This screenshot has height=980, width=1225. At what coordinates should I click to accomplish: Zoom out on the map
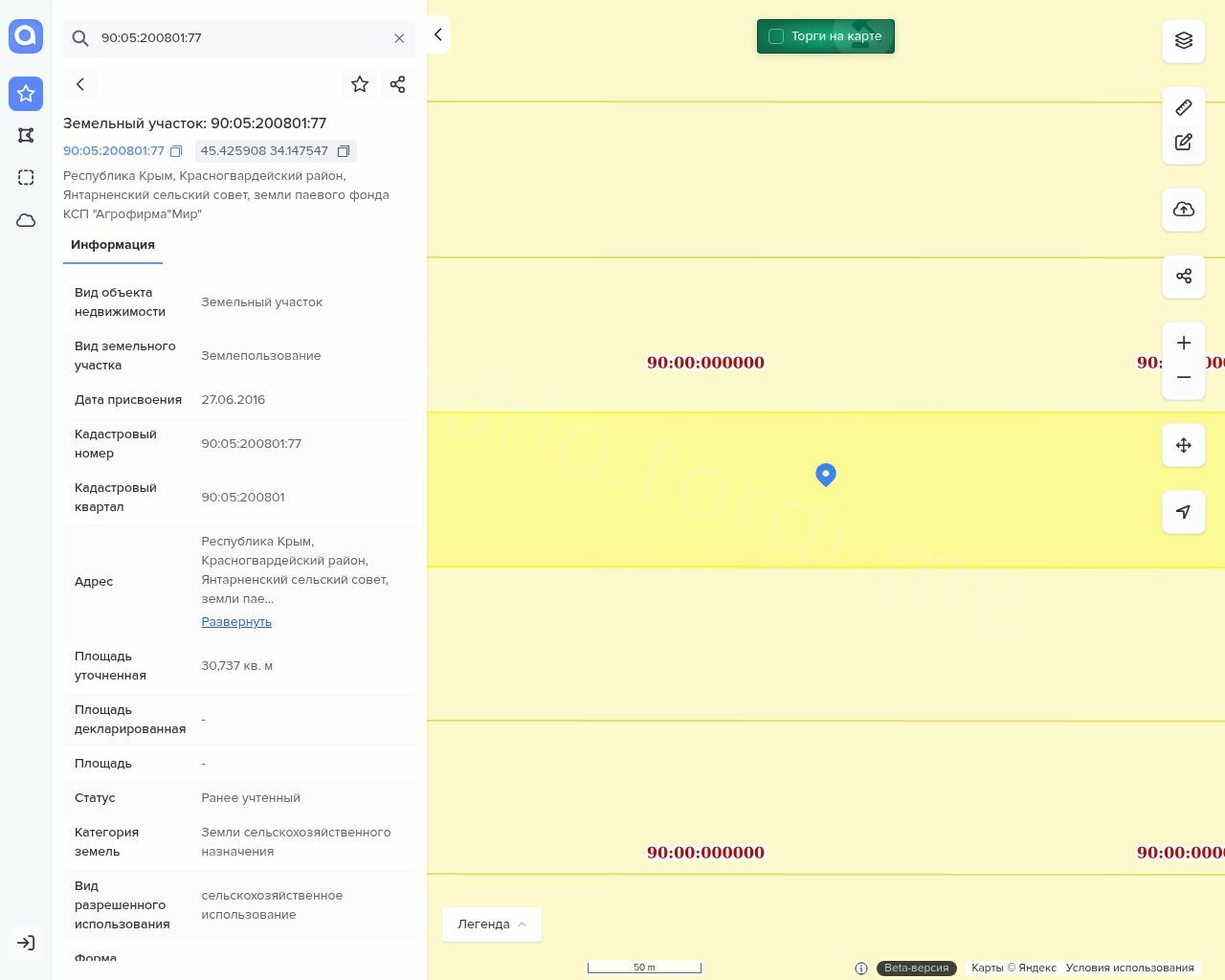[x=1184, y=377]
